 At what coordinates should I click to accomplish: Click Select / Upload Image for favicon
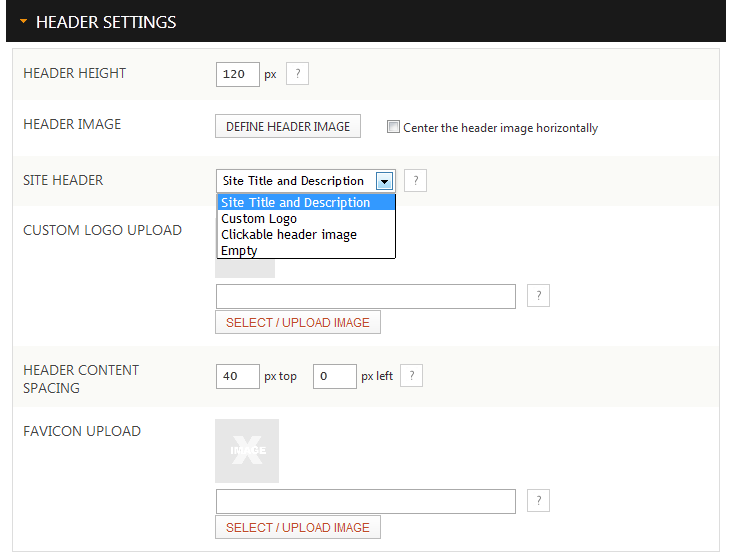tap(298, 527)
